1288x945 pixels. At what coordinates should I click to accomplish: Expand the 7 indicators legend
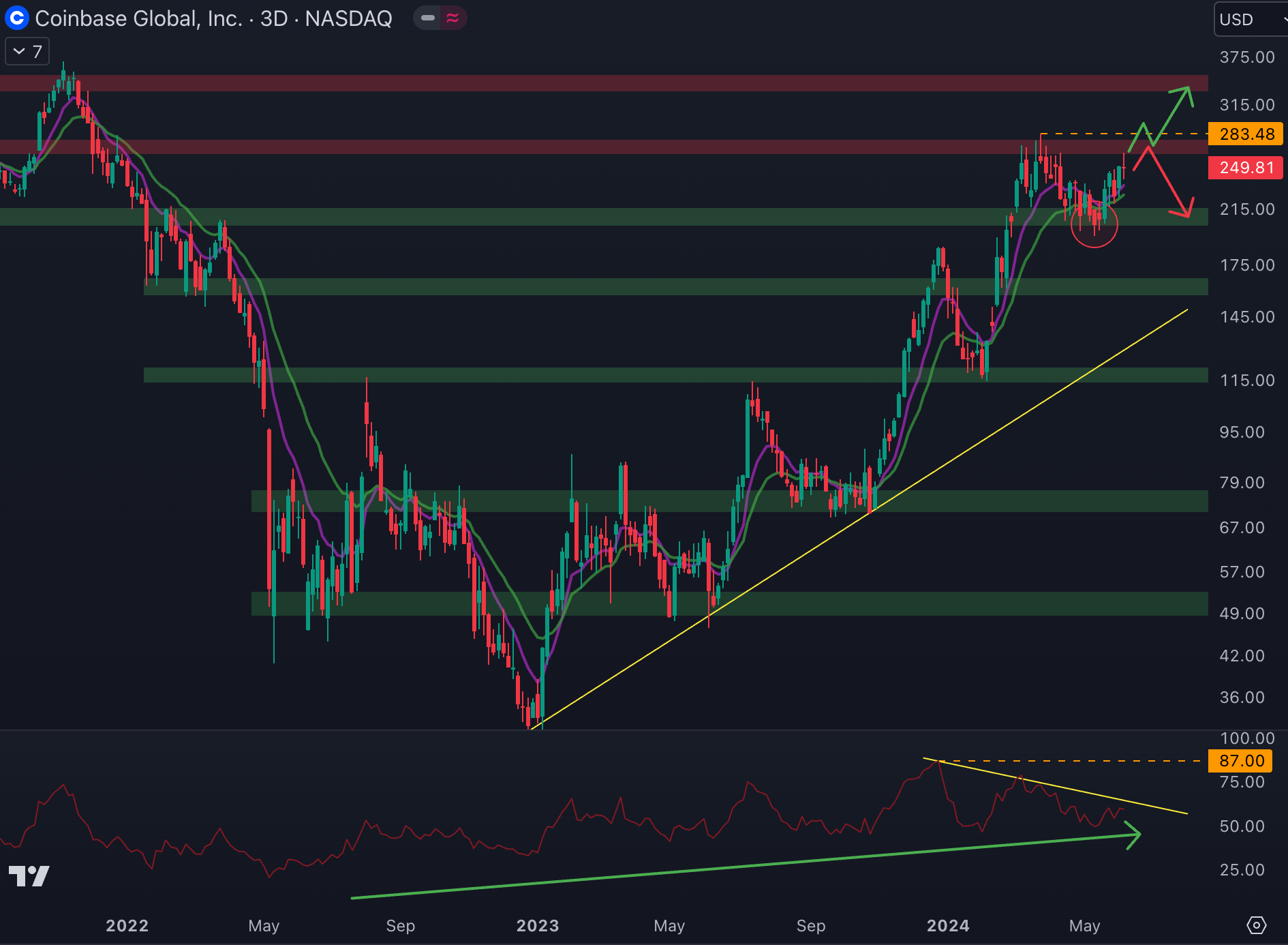click(x=27, y=52)
